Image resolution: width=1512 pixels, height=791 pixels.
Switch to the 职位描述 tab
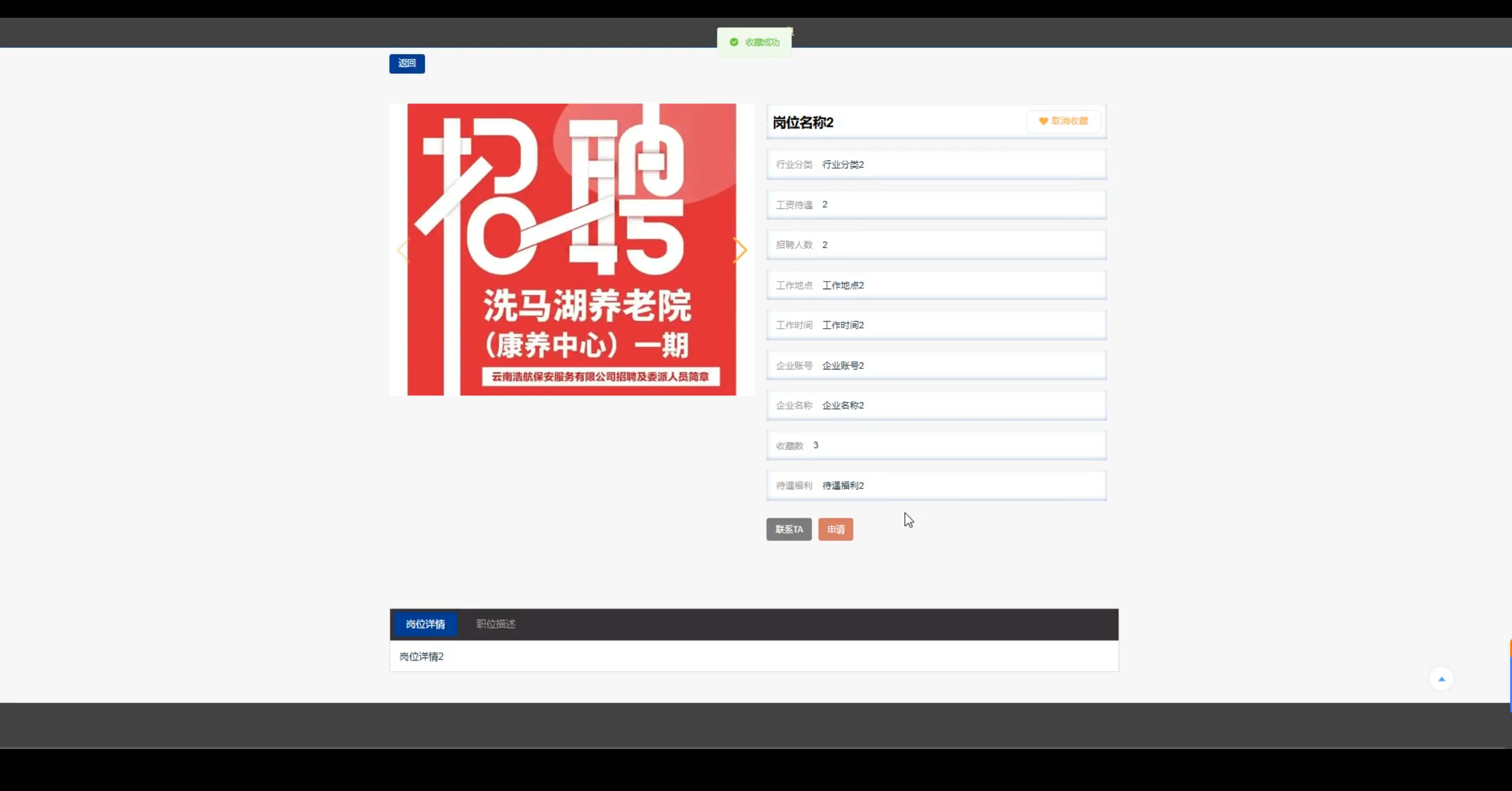tap(496, 624)
